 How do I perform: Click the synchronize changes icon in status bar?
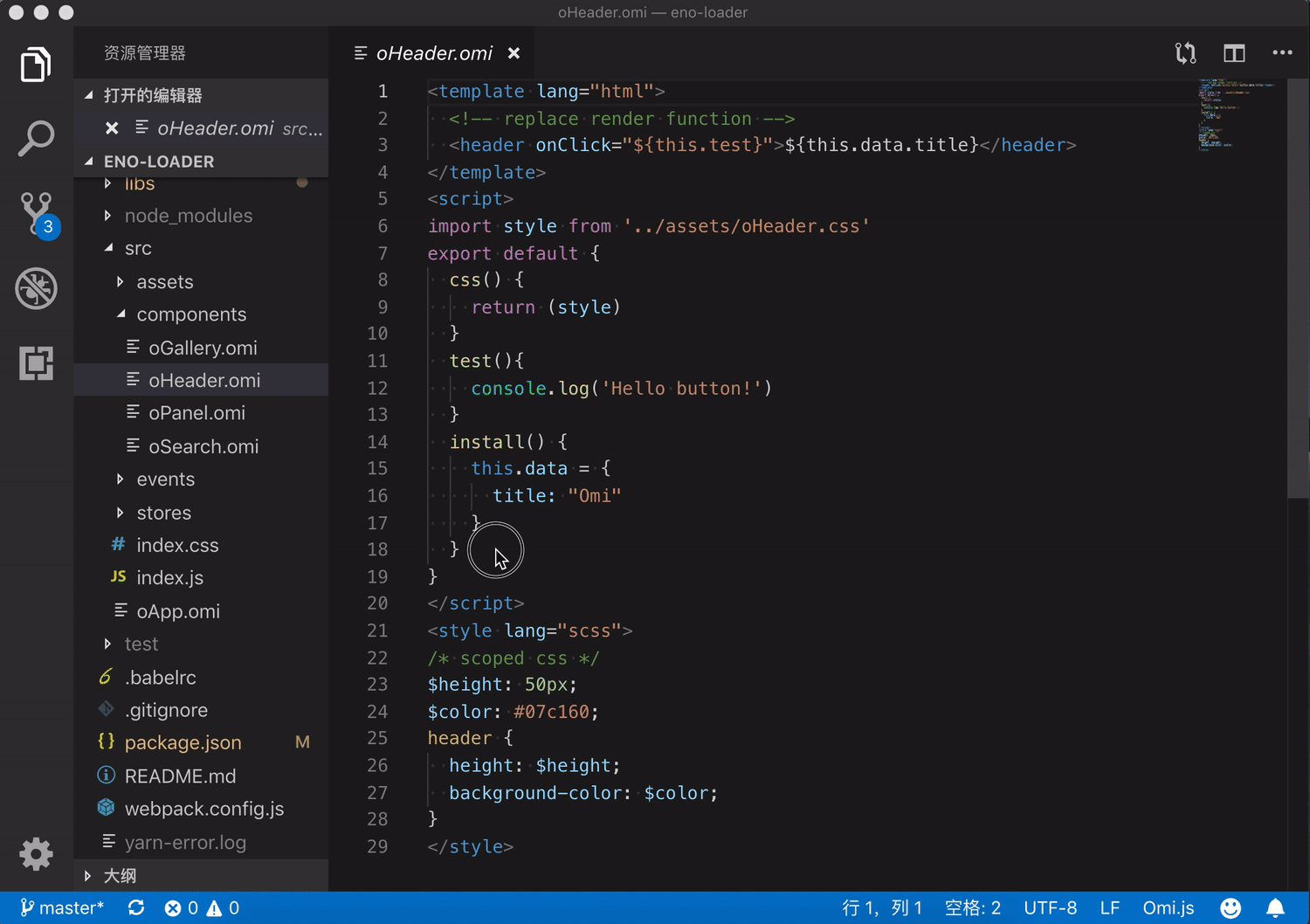click(136, 908)
